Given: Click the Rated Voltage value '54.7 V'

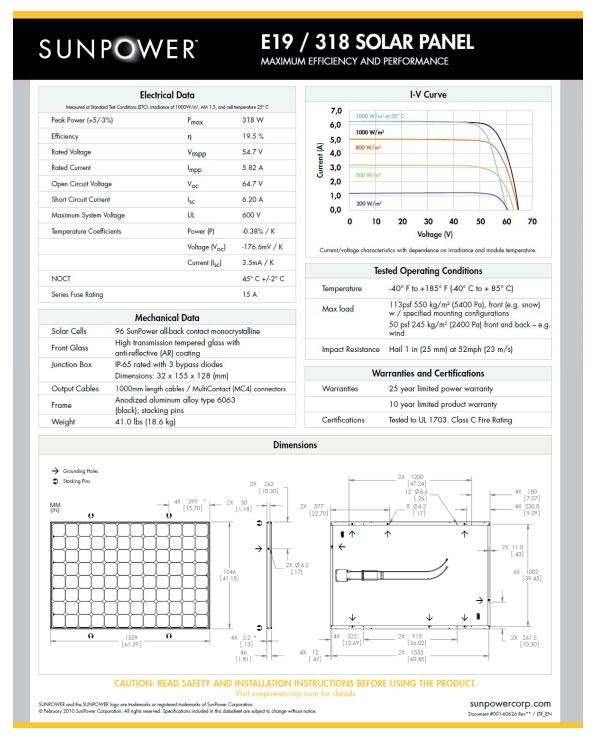Looking at the screenshot, I should [252, 152].
